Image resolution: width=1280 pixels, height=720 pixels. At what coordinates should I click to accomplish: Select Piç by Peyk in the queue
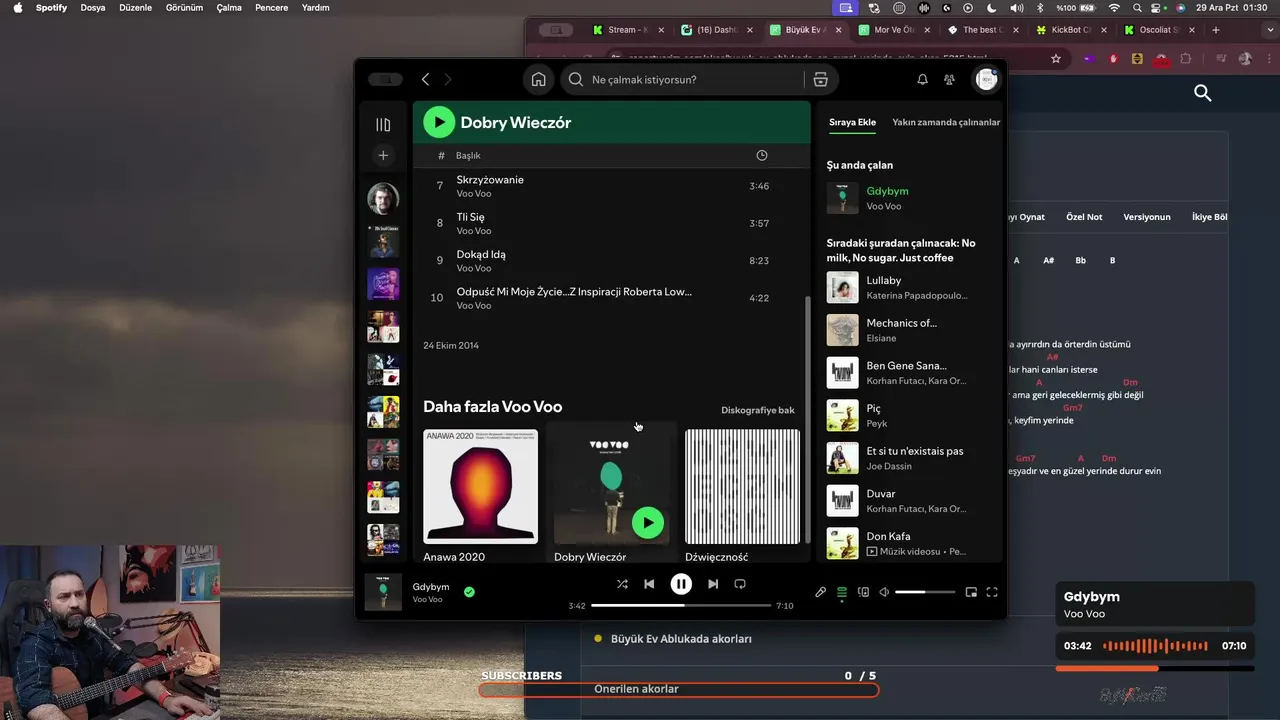coord(910,415)
